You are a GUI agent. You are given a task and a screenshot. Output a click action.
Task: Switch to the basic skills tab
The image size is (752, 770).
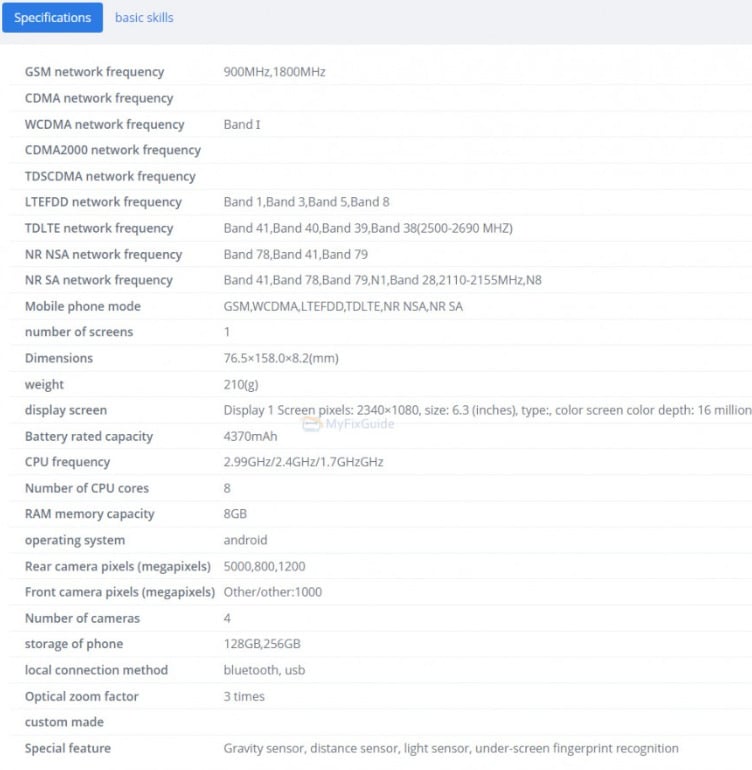pyautogui.click(x=144, y=18)
